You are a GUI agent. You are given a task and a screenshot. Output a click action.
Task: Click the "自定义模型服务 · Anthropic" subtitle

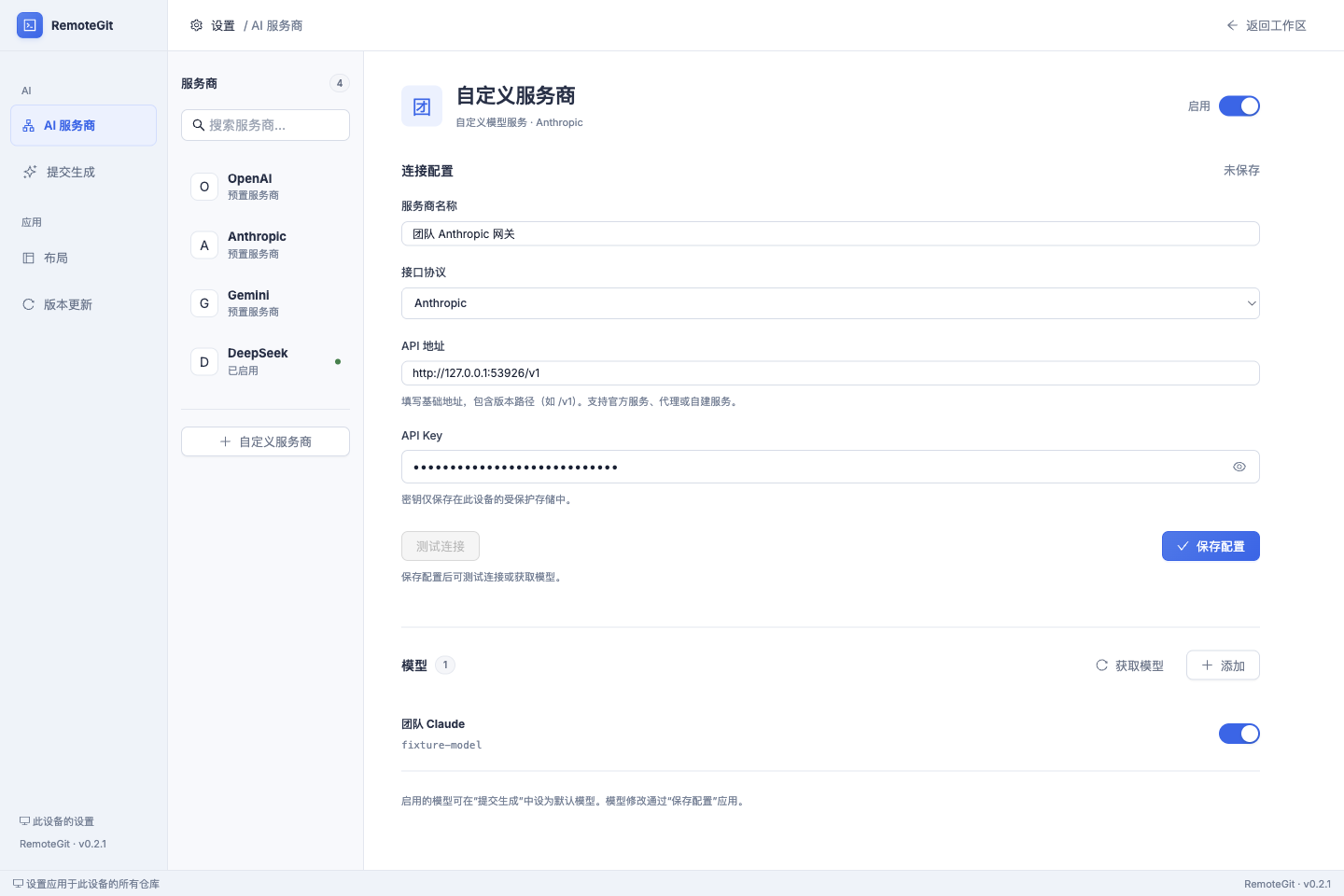[519, 122]
